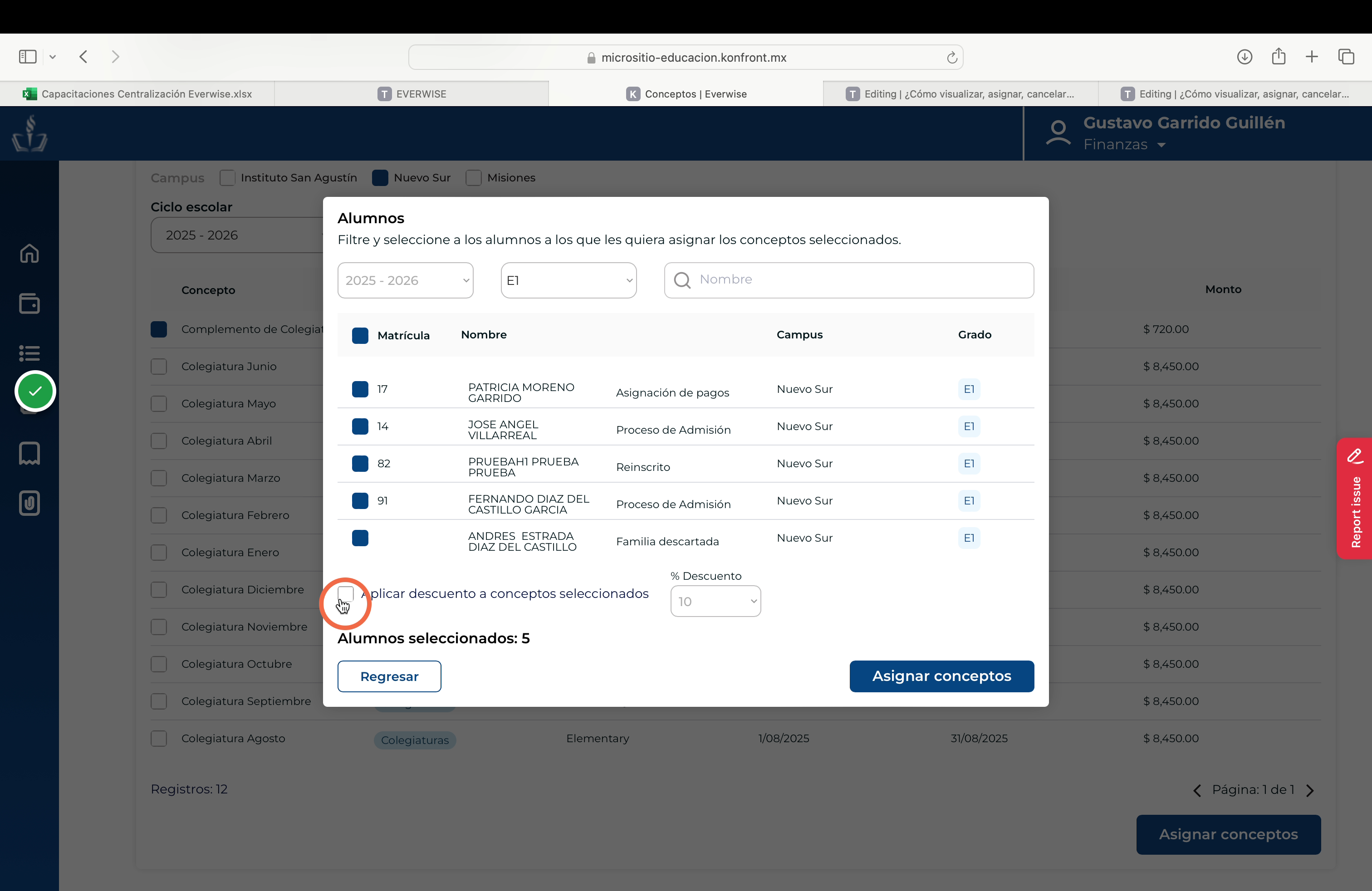Check Aplicar descuento a conceptos seleccionados
The width and height of the screenshot is (1372, 891).
tap(346, 593)
